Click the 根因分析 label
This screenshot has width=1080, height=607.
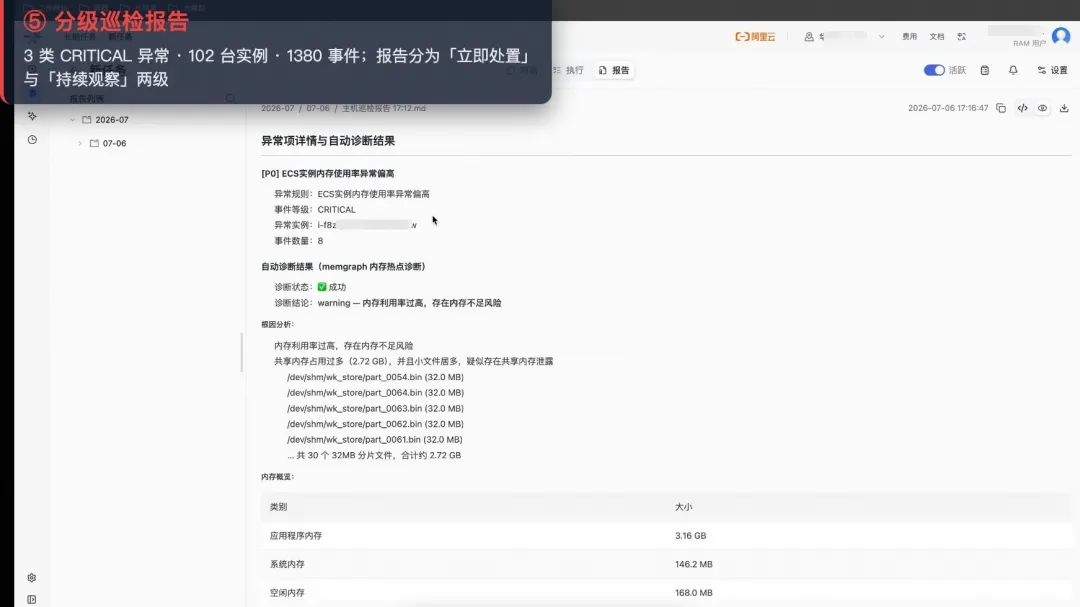coord(278,325)
